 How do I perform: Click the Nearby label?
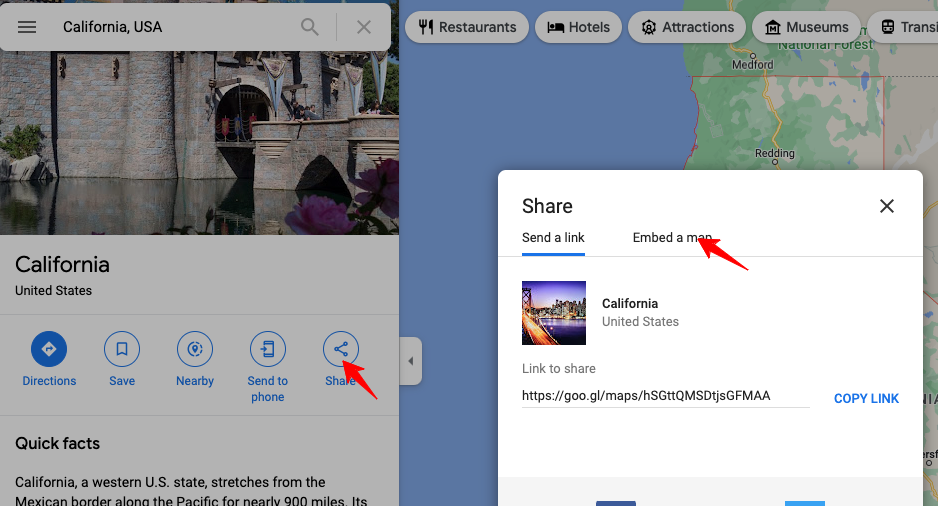195,381
